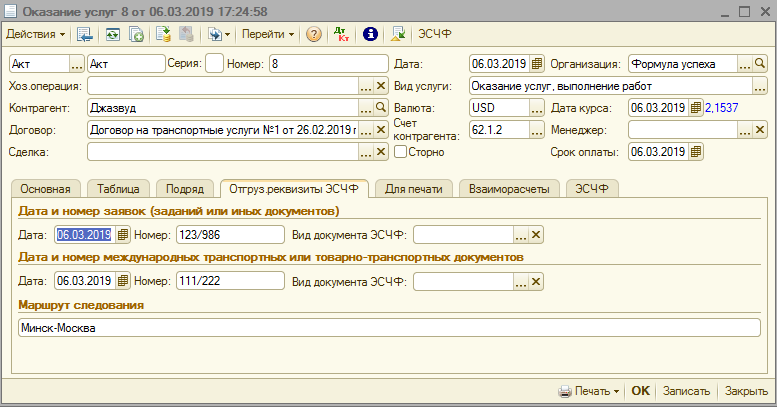Click the copy document icon with plus
Viewport: 777px width, 407px height.
tap(136, 34)
